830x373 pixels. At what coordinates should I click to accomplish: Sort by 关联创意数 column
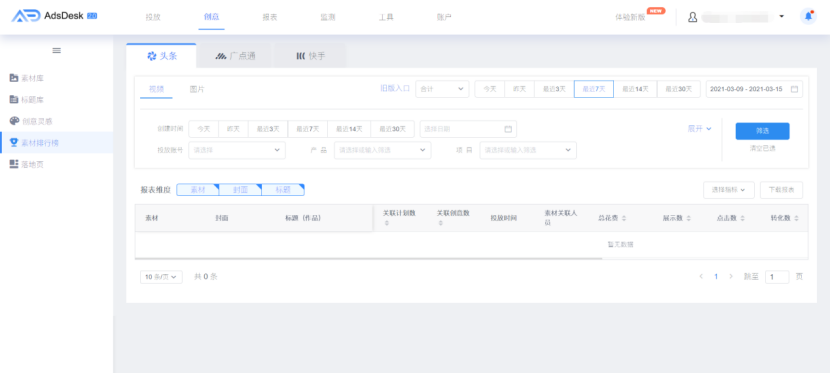pos(440,223)
